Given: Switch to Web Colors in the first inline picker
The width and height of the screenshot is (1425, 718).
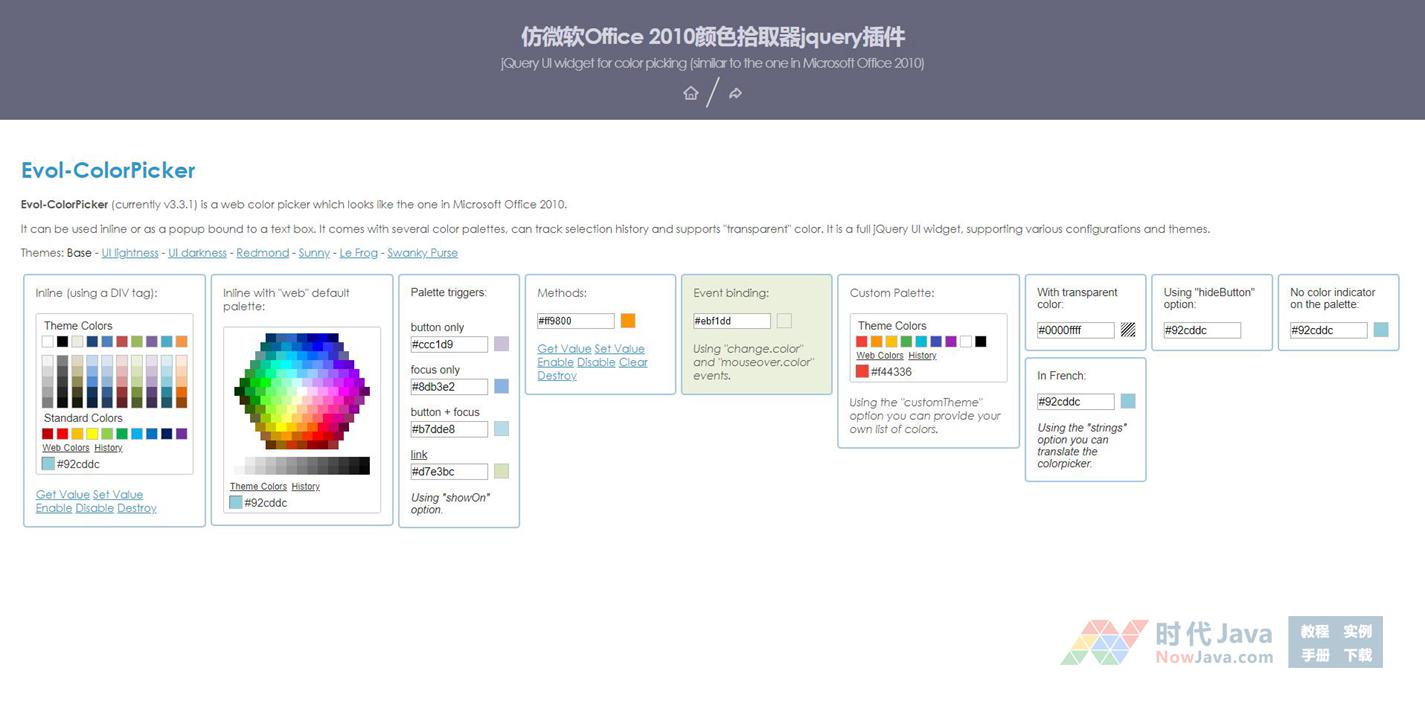Looking at the screenshot, I should point(66,448).
